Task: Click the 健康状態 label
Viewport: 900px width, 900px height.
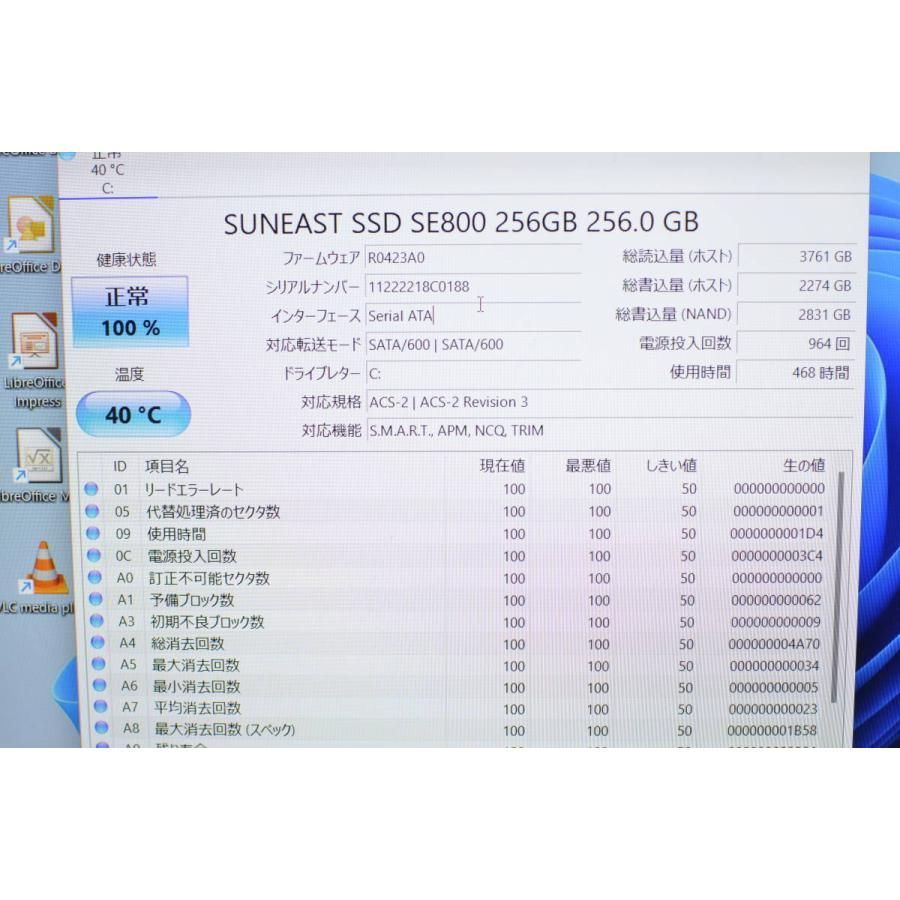Action: coord(126,260)
